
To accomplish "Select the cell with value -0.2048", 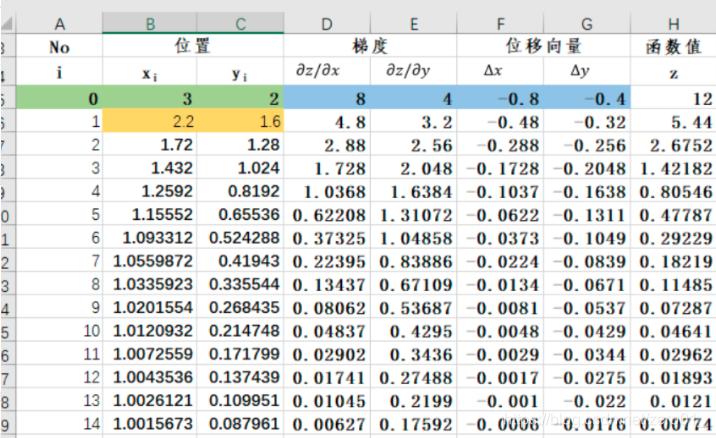I will click(587, 168).
